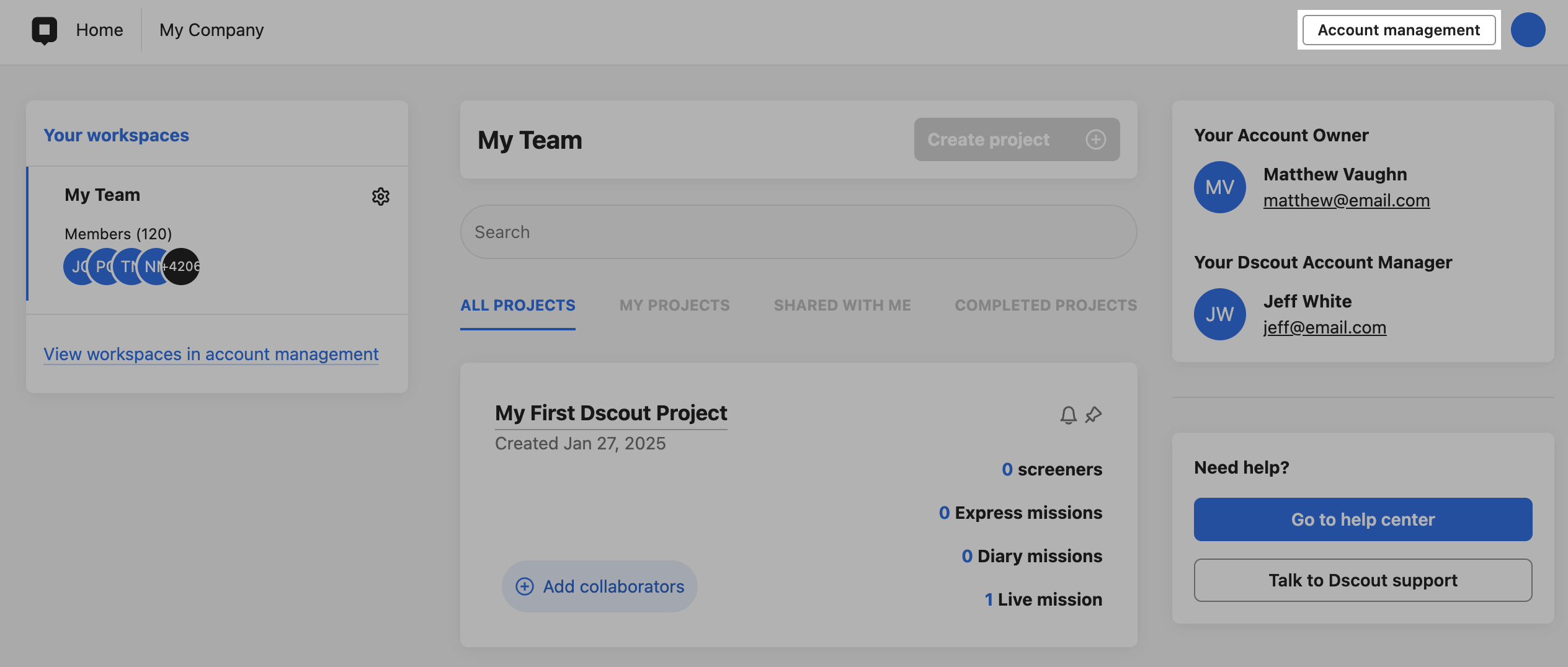Click the MV account owner avatar

click(1219, 187)
